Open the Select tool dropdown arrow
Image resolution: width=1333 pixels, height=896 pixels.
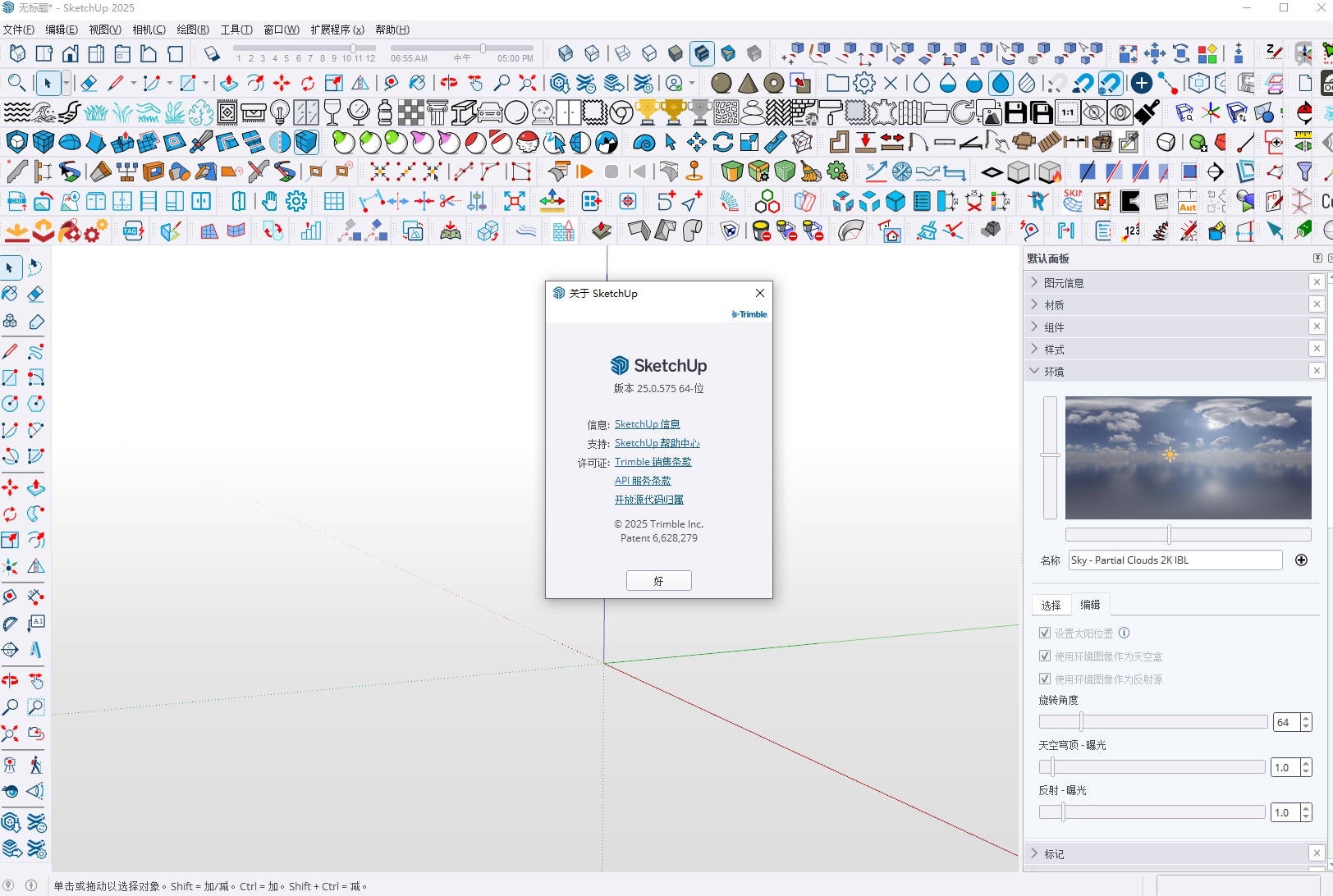click(x=66, y=83)
